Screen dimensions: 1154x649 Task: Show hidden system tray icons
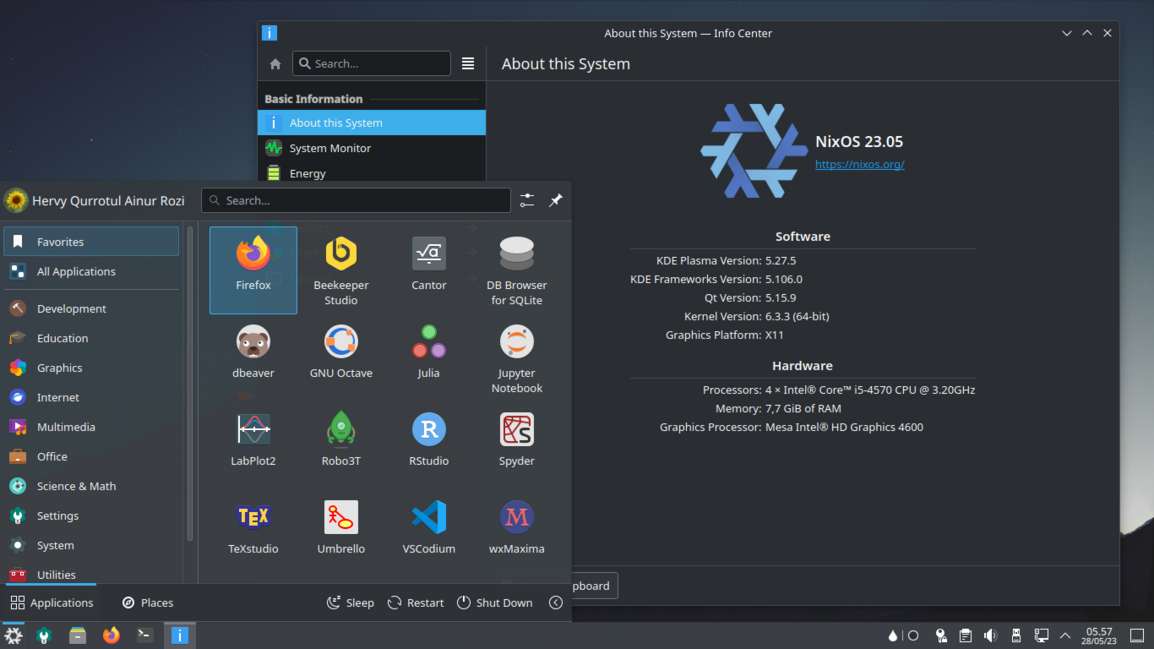tap(1065, 636)
